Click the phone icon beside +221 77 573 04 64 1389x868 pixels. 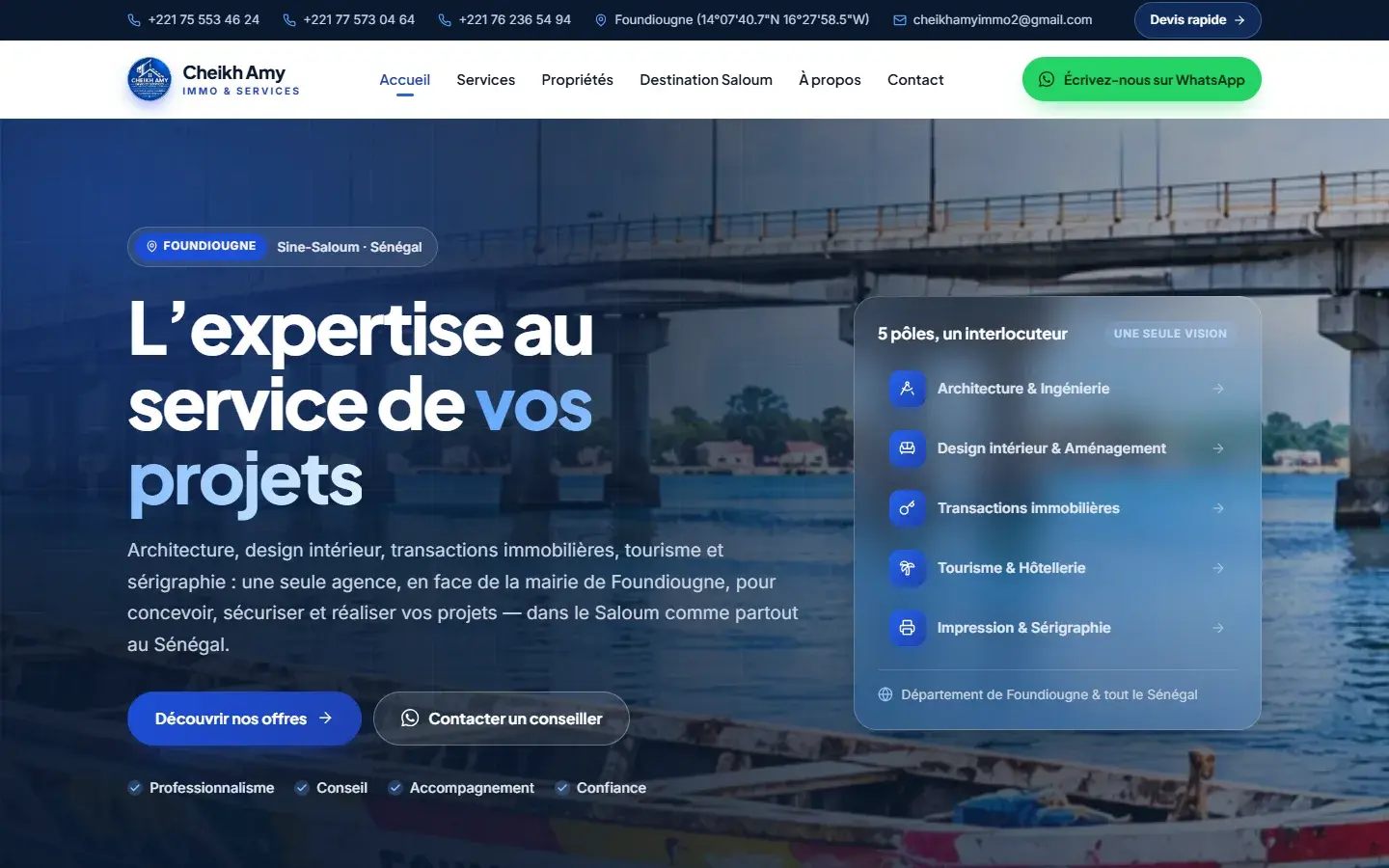click(x=289, y=20)
